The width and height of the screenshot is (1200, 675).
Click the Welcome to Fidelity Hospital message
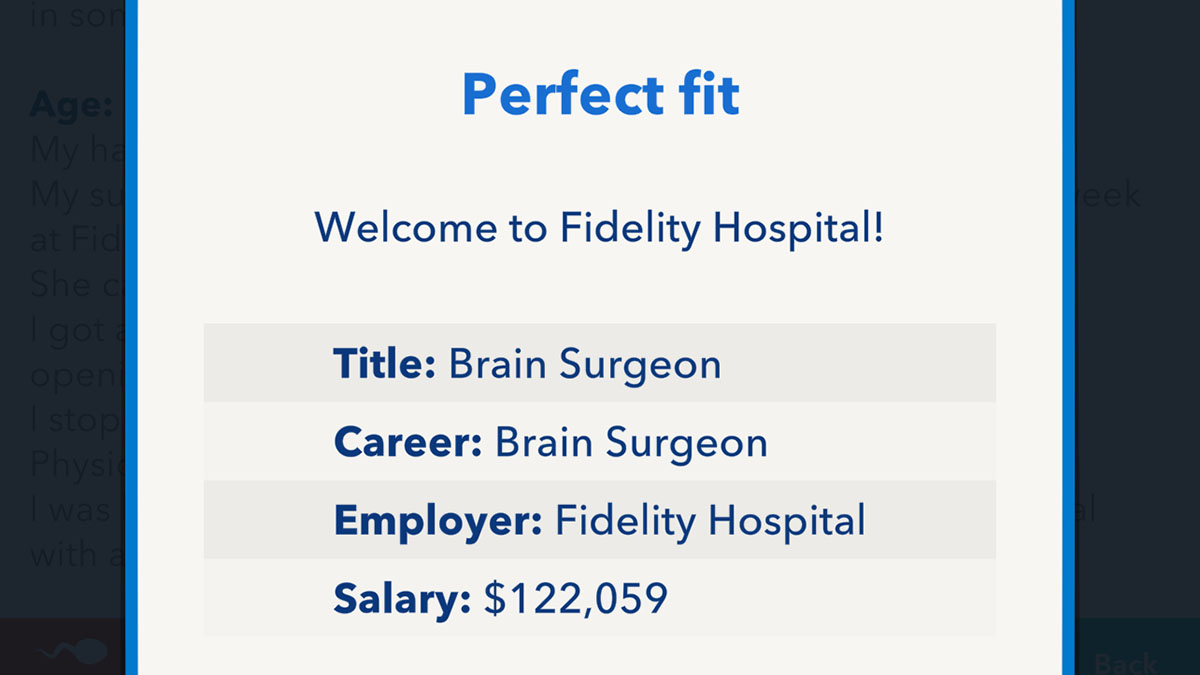point(600,228)
